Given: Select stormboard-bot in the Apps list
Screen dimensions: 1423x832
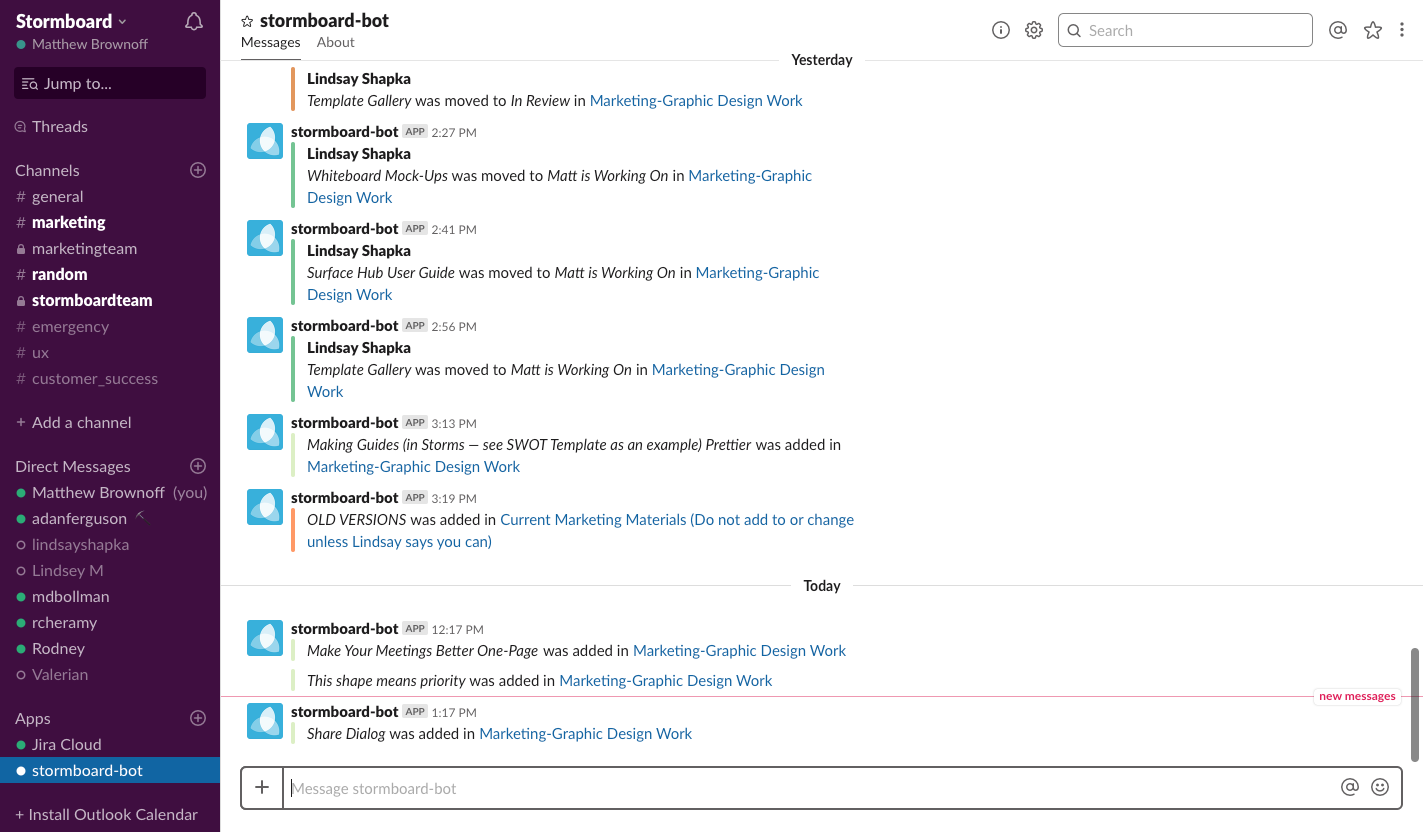Looking at the screenshot, I should tap(110, 770).
